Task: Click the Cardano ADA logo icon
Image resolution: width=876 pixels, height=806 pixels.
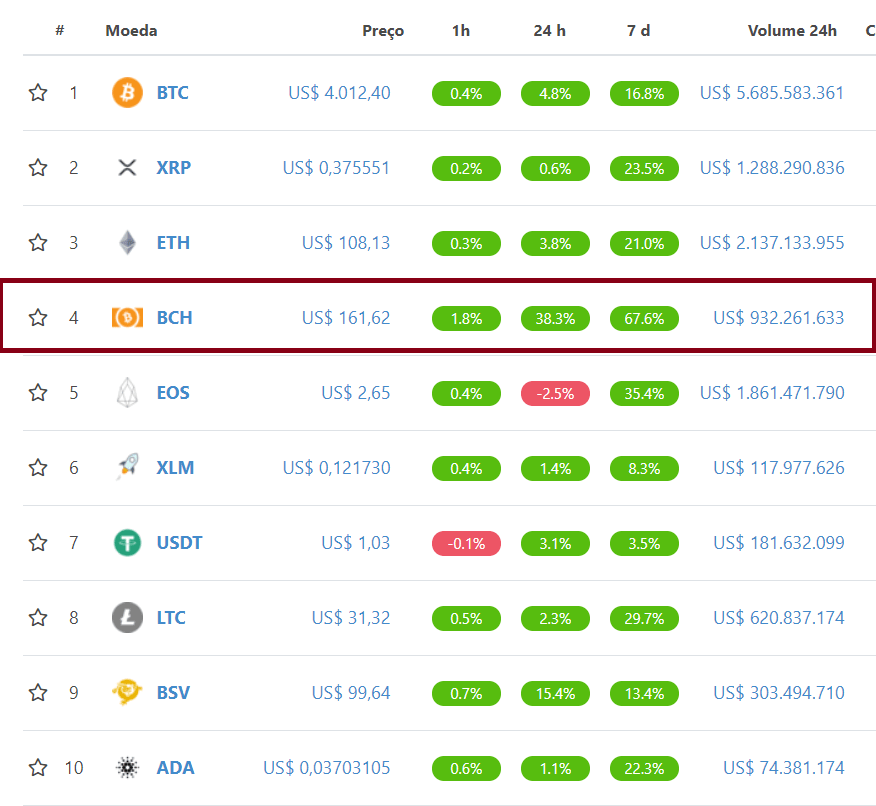Action: coord(127,768)
